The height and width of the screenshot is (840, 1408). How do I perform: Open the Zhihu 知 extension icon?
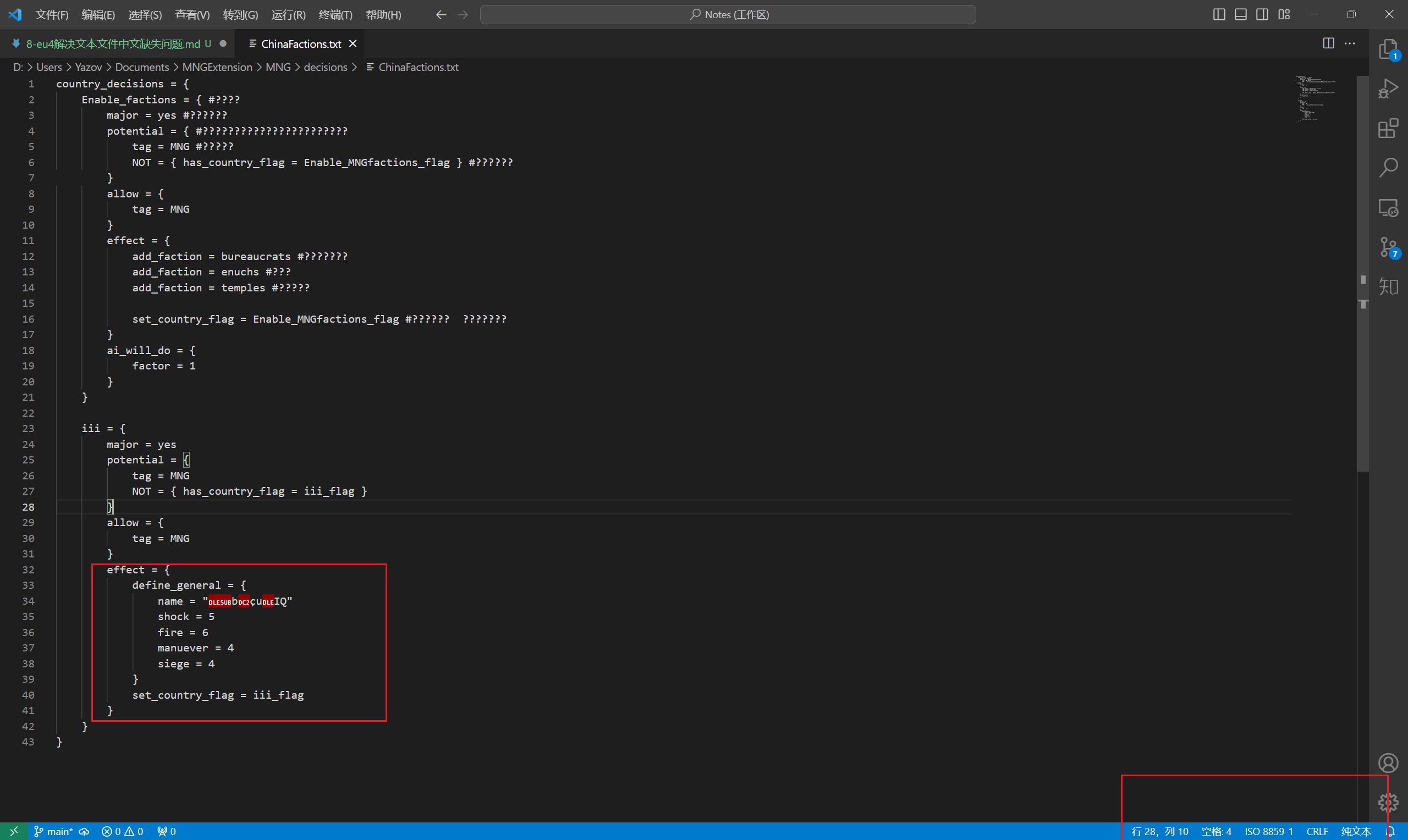coord(1388,286)
